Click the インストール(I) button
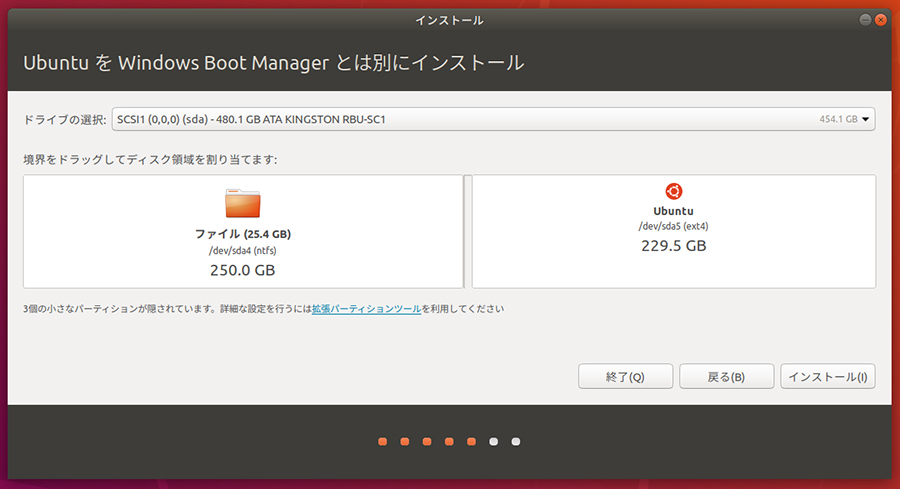Screen dimensions: 900x489 pos(827,377)
